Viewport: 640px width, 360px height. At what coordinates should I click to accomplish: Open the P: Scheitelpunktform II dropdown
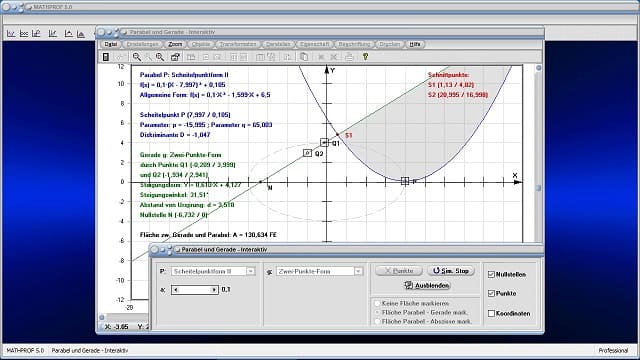(x=251, y=271)
